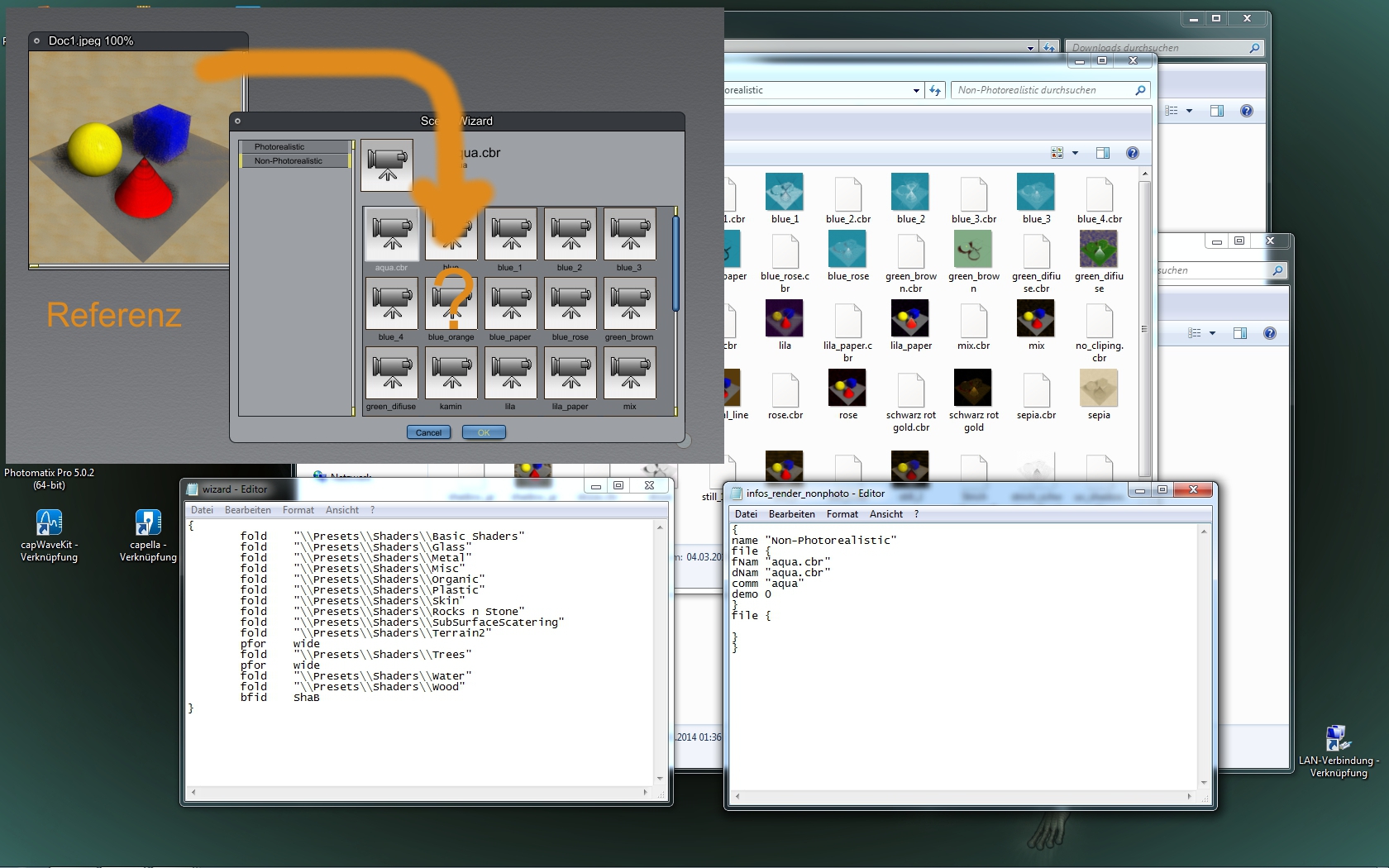Select Non-Photorealistic category in Scene Wizard list

(295, 161)
